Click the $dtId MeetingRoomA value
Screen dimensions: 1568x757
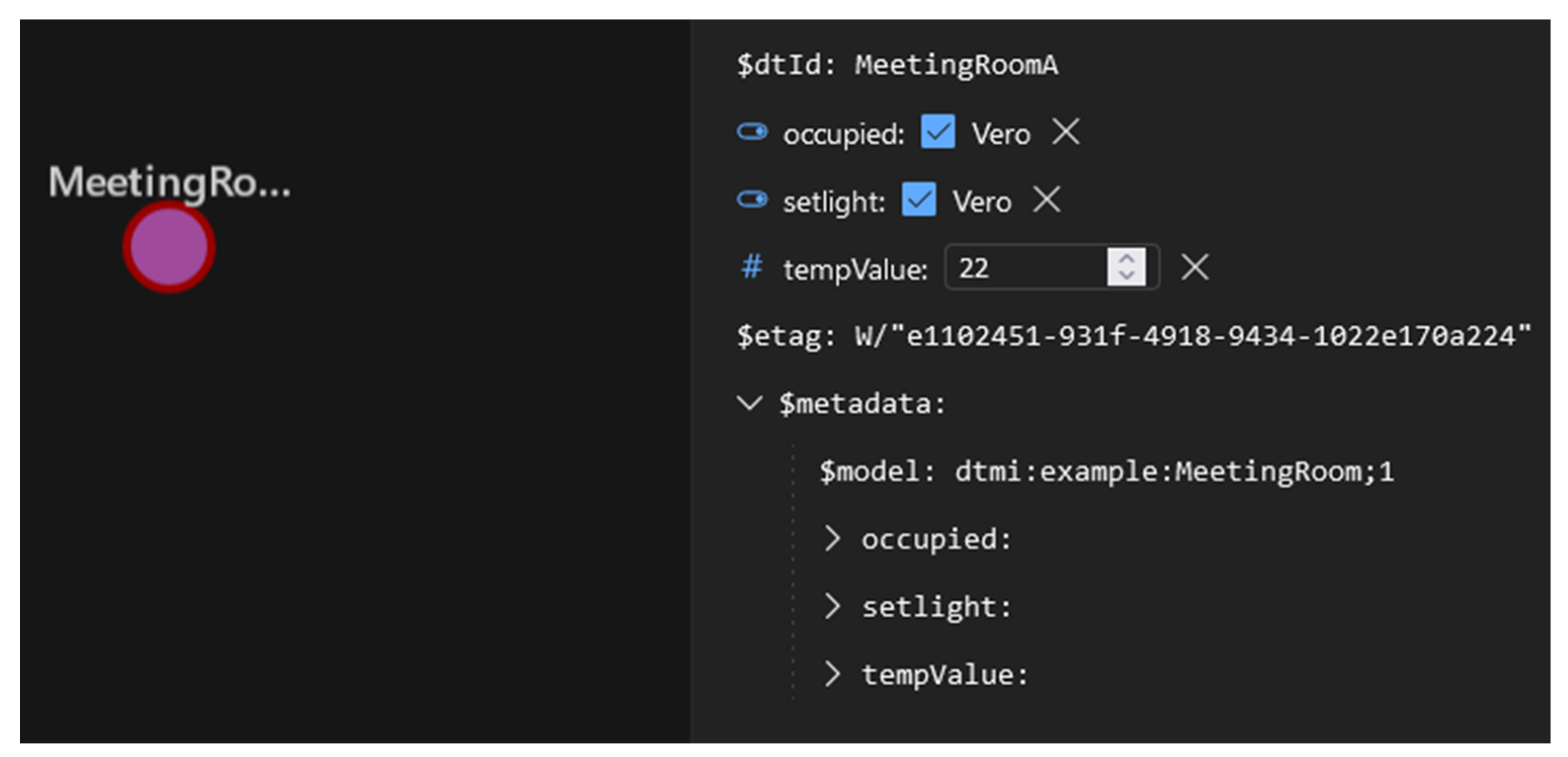click(x=956, y=65)
